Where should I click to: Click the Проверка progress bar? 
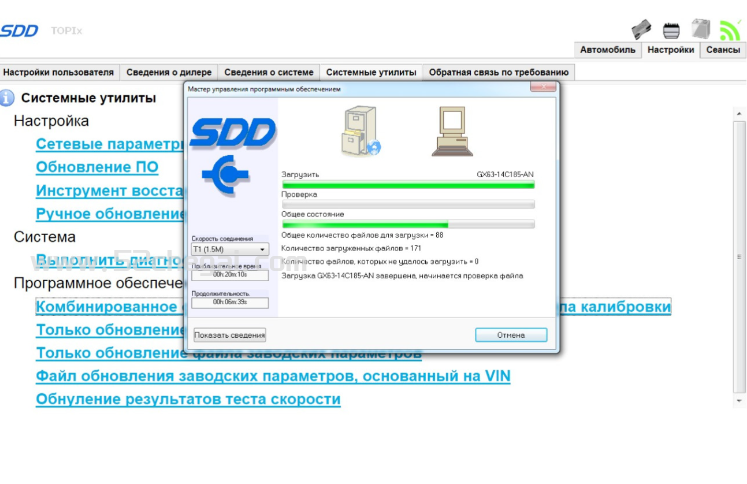(x=408, y=204)
